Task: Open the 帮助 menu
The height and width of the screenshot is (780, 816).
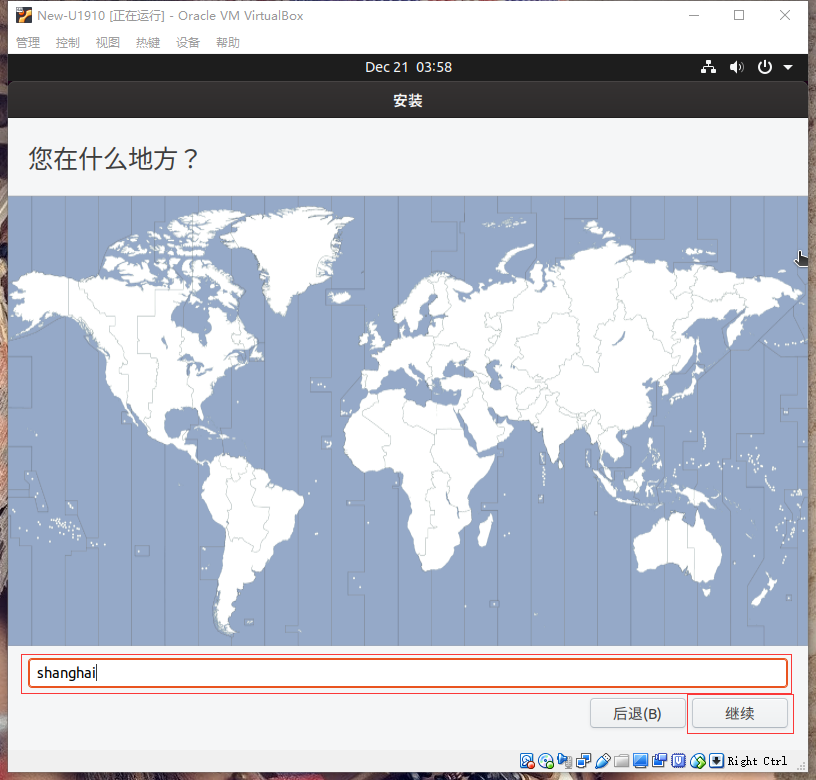Action: (x=228, y=43)
